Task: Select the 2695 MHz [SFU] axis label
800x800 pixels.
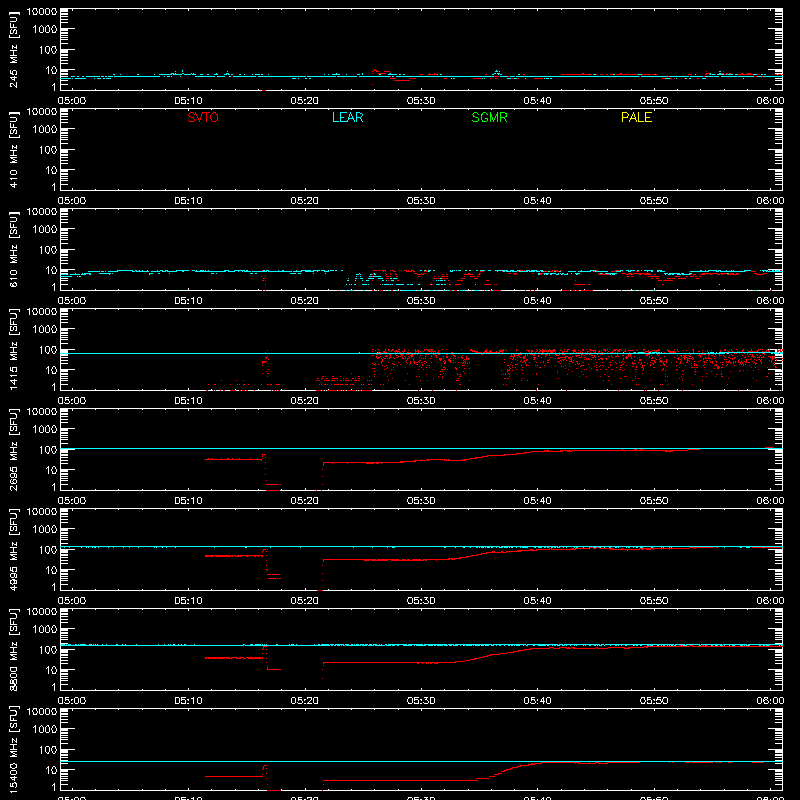Action: pyautogui.click(x=14, y=449)
